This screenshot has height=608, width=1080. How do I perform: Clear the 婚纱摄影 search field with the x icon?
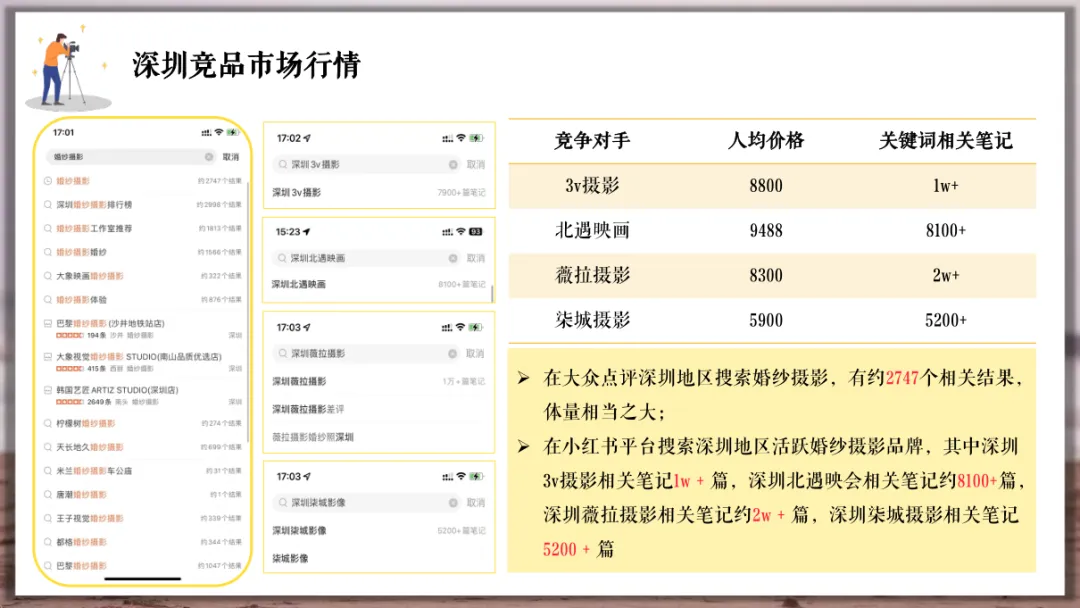click(x=210, y=157)
